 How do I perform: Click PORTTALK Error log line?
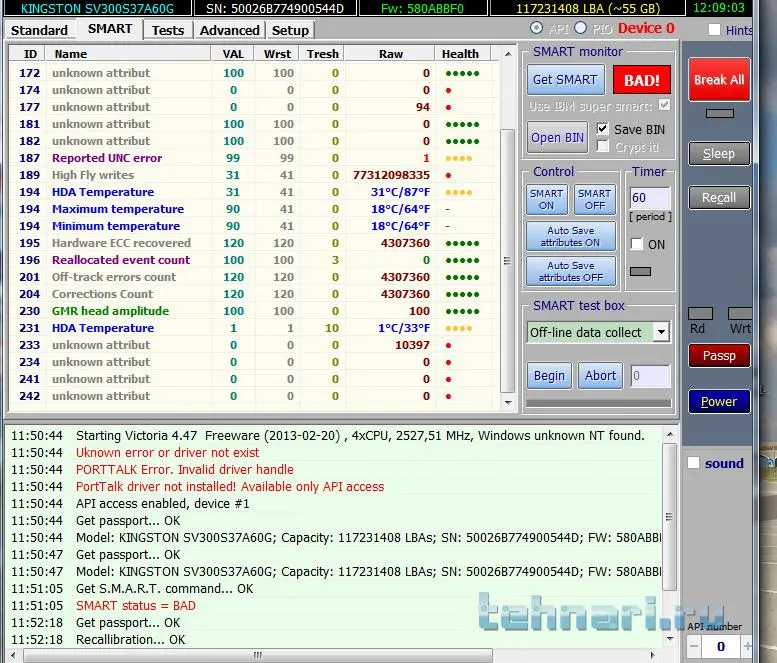[x=185, y=469]
